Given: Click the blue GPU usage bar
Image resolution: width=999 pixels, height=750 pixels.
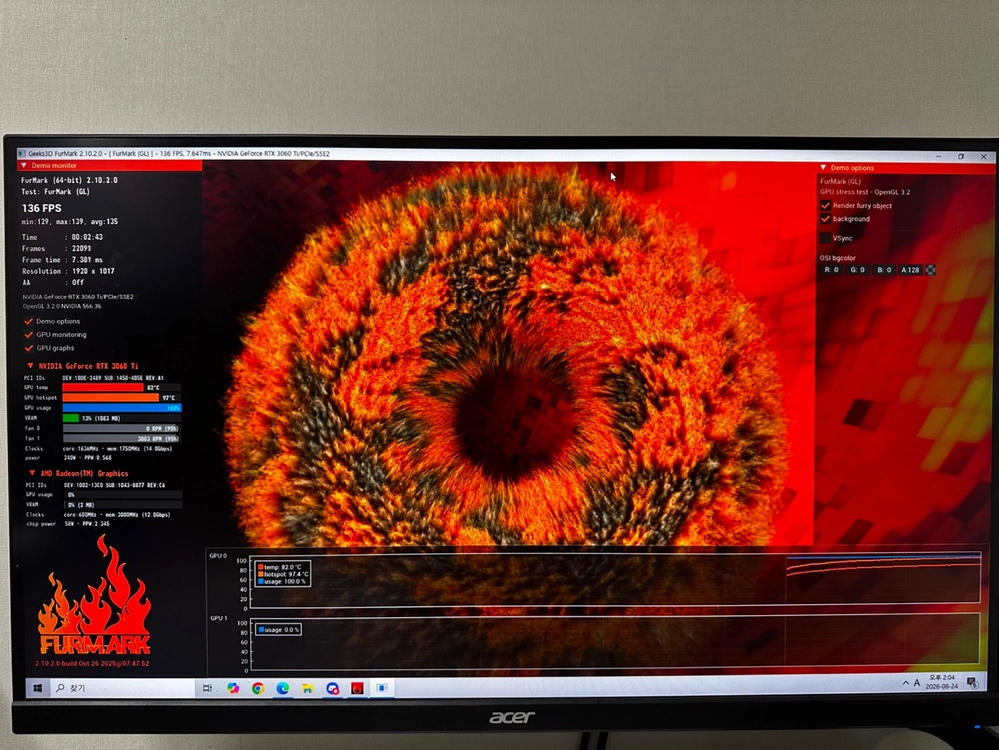Looking at the screenshot, I should click(x=121, y=408).
